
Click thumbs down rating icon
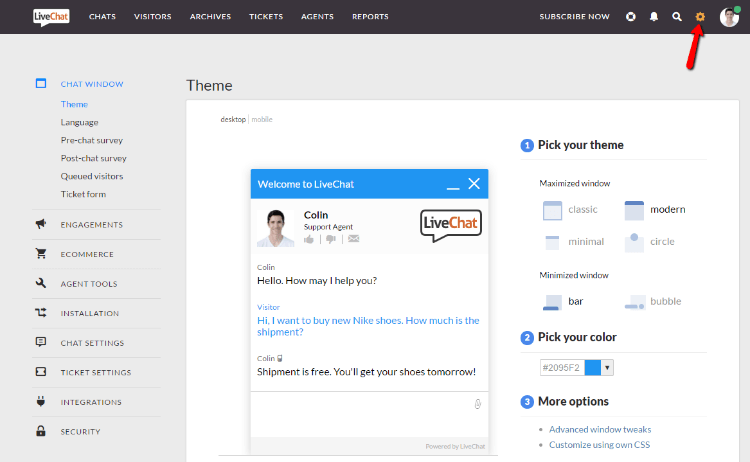(331, 239)
